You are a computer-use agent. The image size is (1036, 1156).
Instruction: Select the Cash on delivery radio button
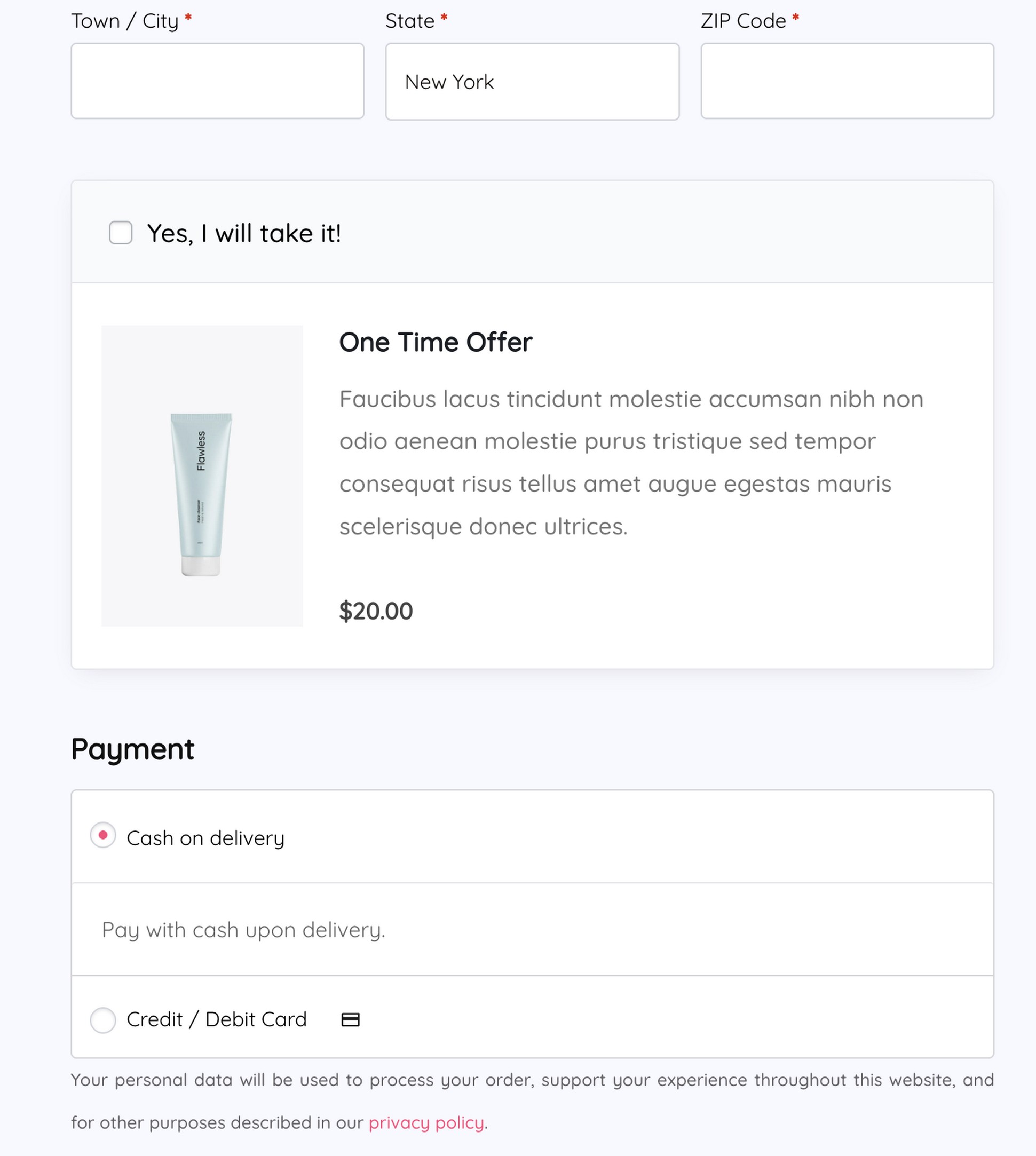point(103,837)
